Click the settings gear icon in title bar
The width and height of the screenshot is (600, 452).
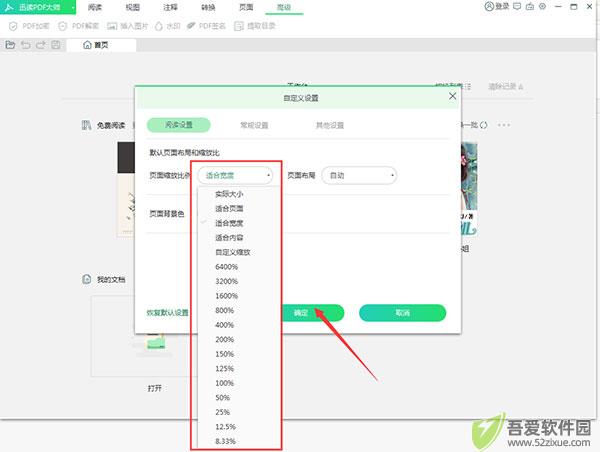pos(542,6)
